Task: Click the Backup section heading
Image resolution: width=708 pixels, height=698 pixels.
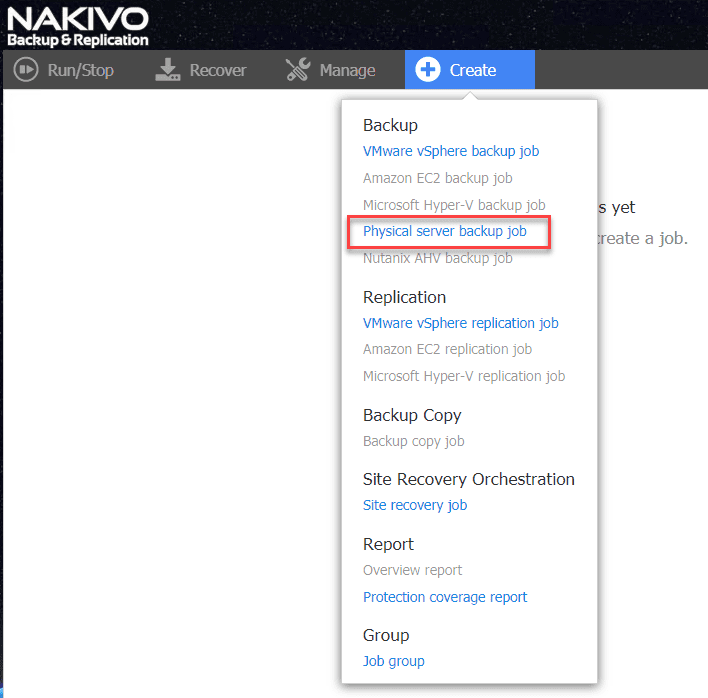Action: [x=390, y=125]
